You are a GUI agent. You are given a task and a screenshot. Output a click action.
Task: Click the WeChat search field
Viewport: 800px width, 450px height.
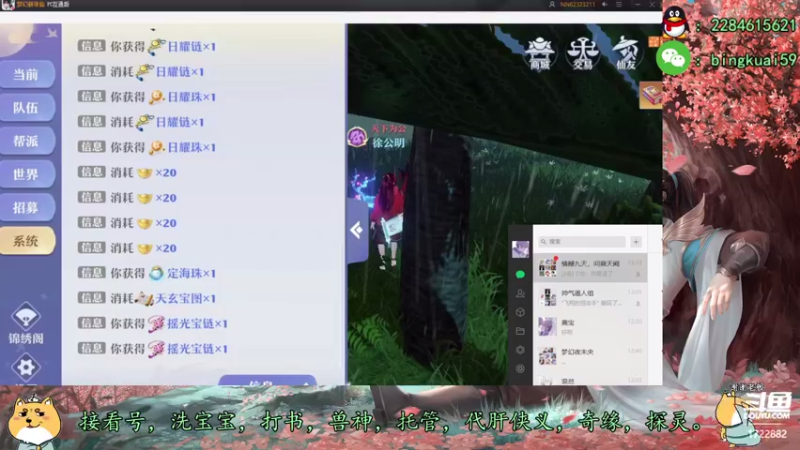click(582, 242)
